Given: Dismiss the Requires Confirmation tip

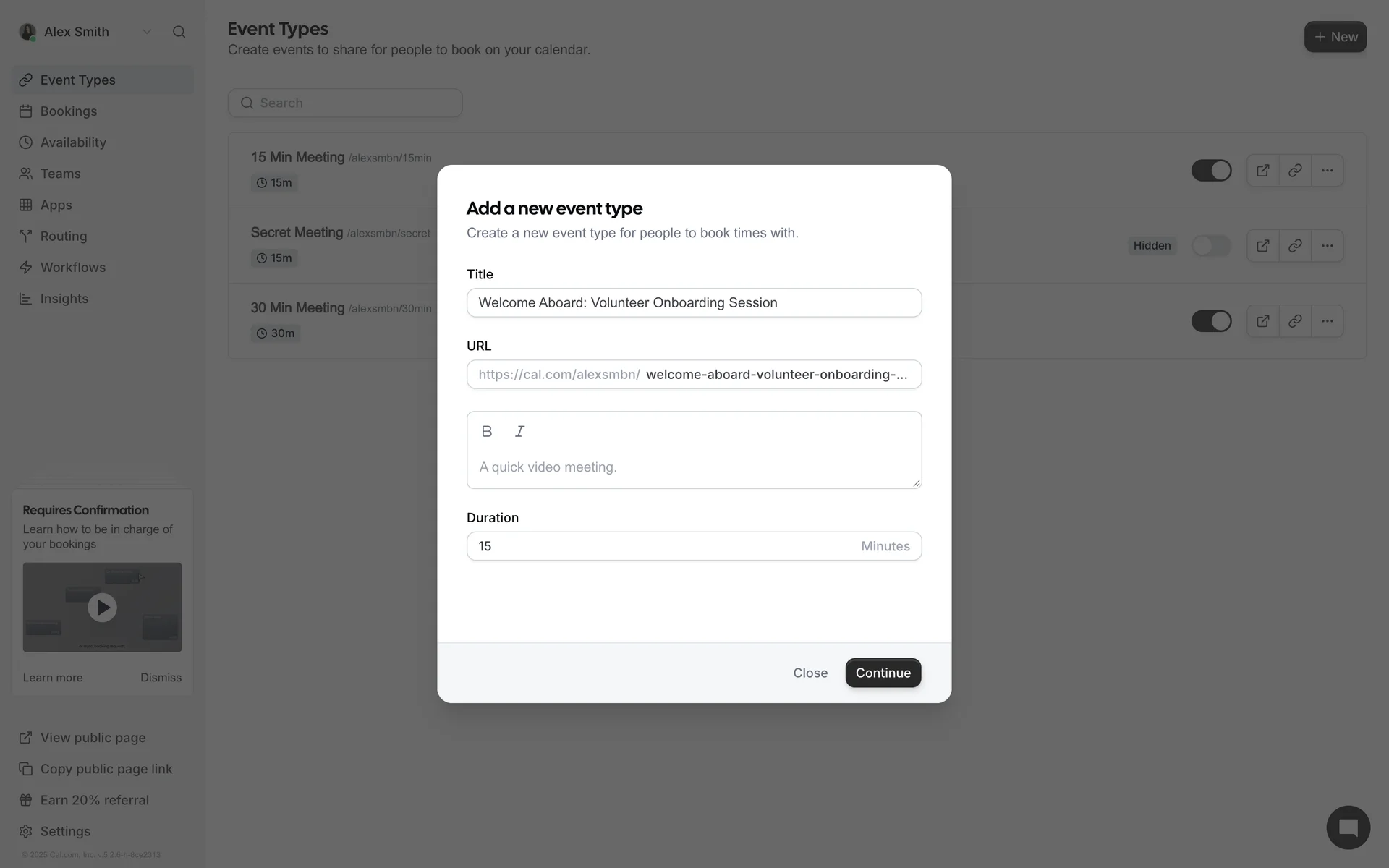Looking at the screenshot, I should pyautogui.click(x=161, y=678).
